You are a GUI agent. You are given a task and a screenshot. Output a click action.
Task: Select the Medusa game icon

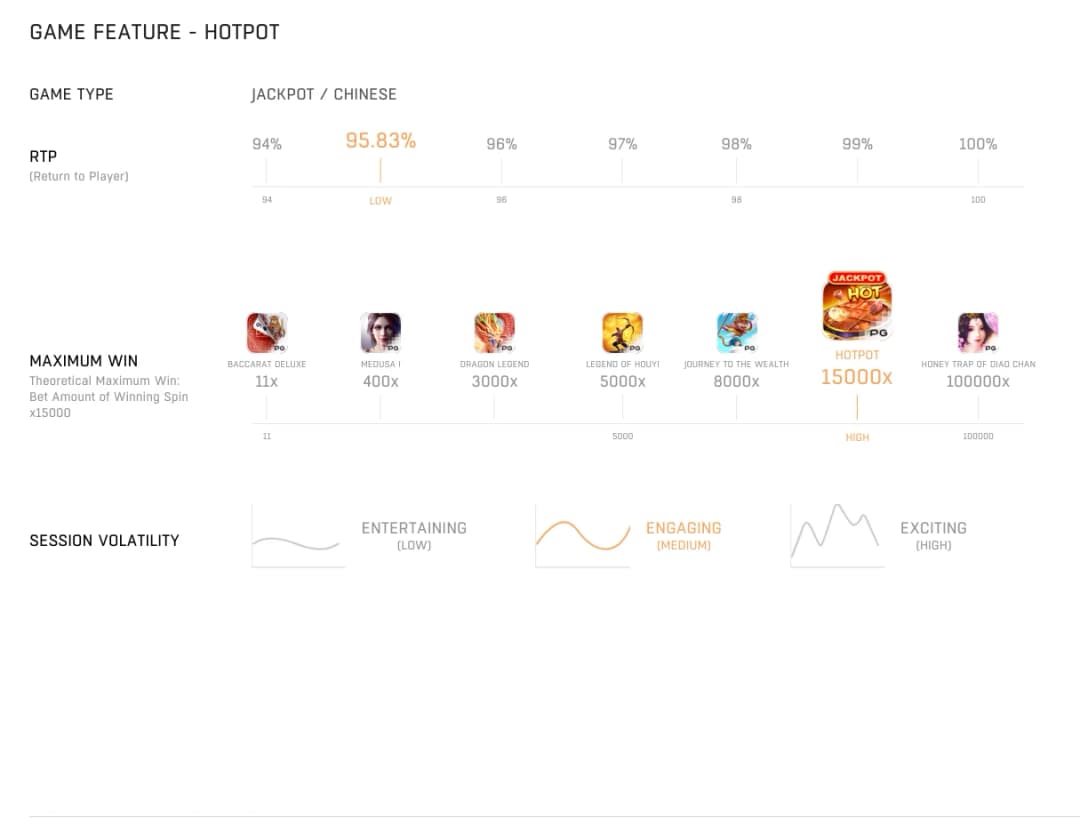pyautogui.click(x=380, y=333)
